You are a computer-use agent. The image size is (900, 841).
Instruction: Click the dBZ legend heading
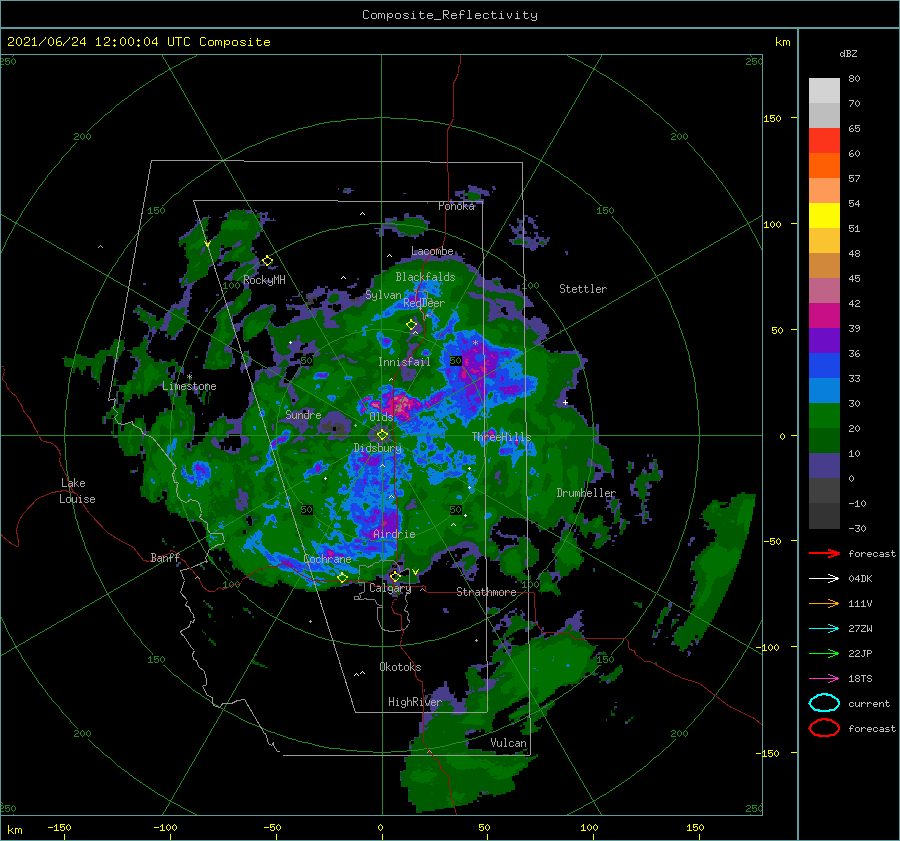coord(848,53)
